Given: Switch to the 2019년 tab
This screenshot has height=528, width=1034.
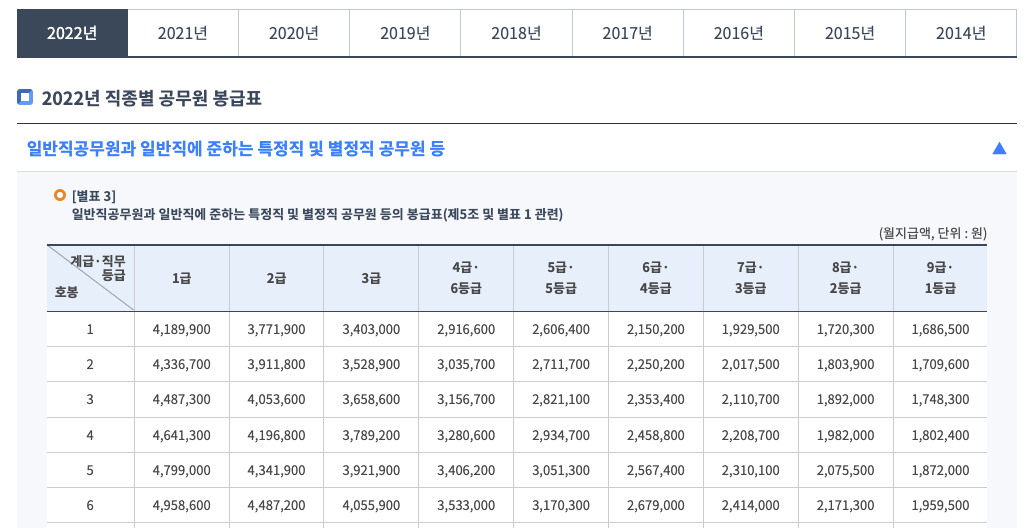Looking at the screenshot, I should [x=405, y=33].
